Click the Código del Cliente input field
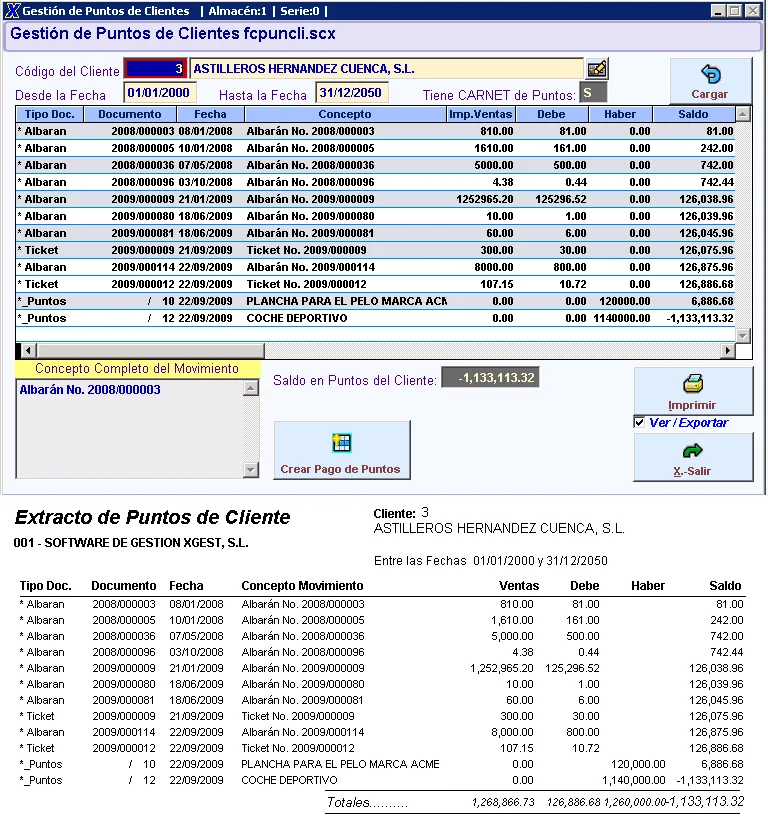The height and width of the screenshot is (817, 768). (x=154, y=69)
